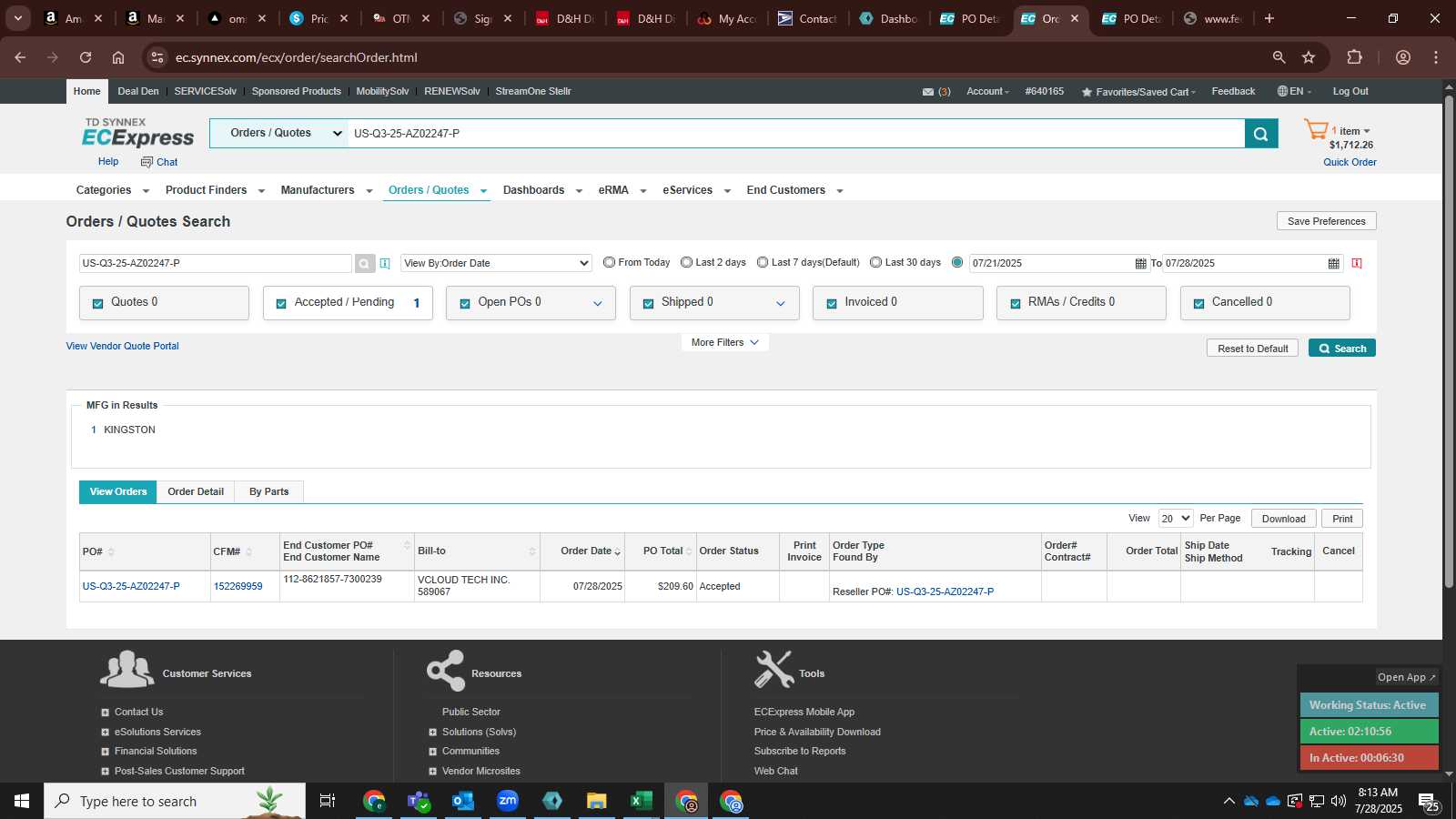
Task: Go to browser home icon
Action: (118, 57)
